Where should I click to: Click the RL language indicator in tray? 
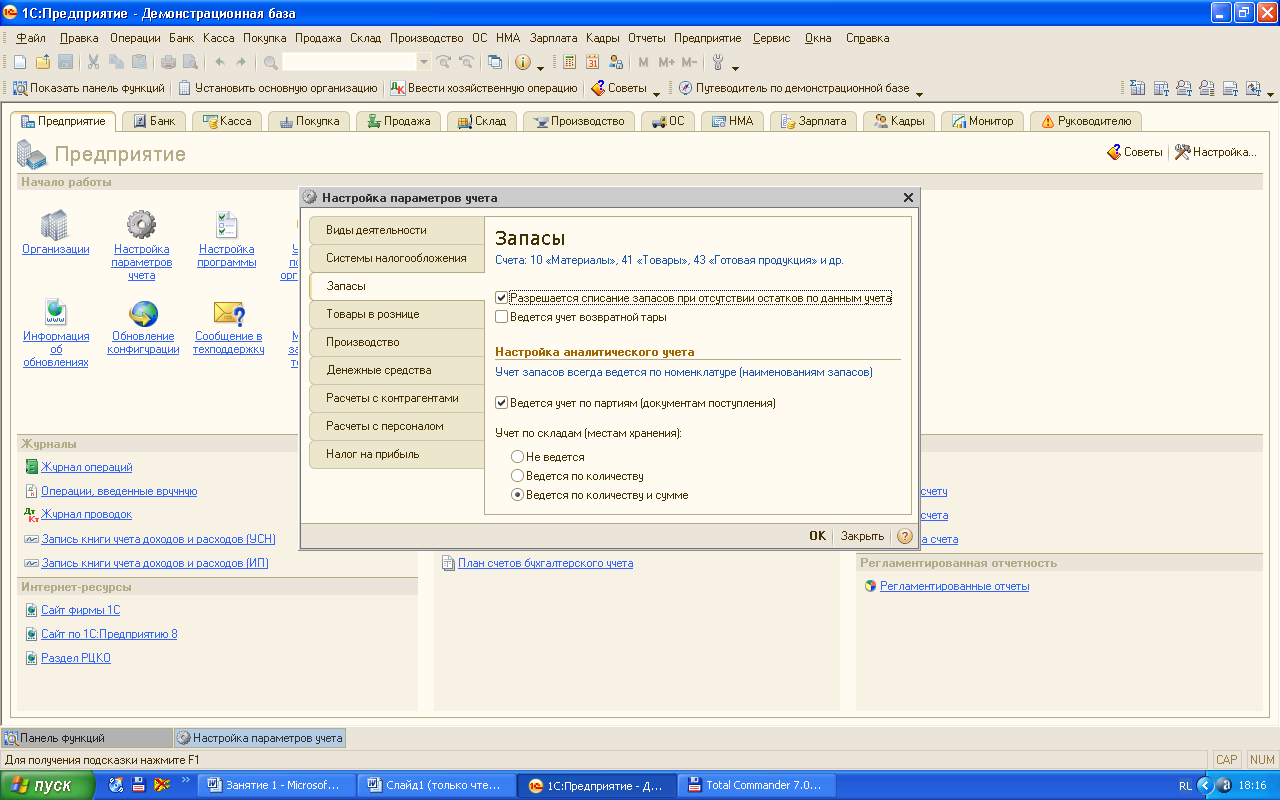[1185, 786]
